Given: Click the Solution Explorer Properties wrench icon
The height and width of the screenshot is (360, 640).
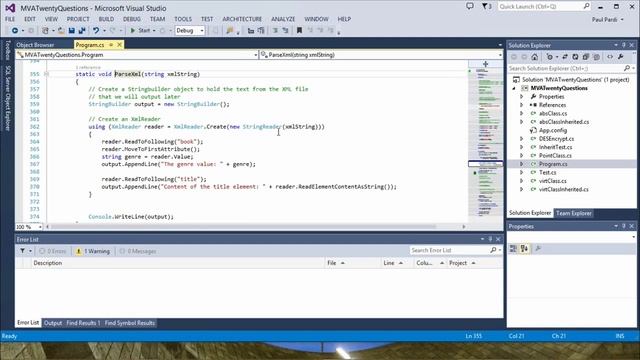Looking at the screenshot, I should pos(620,57).
